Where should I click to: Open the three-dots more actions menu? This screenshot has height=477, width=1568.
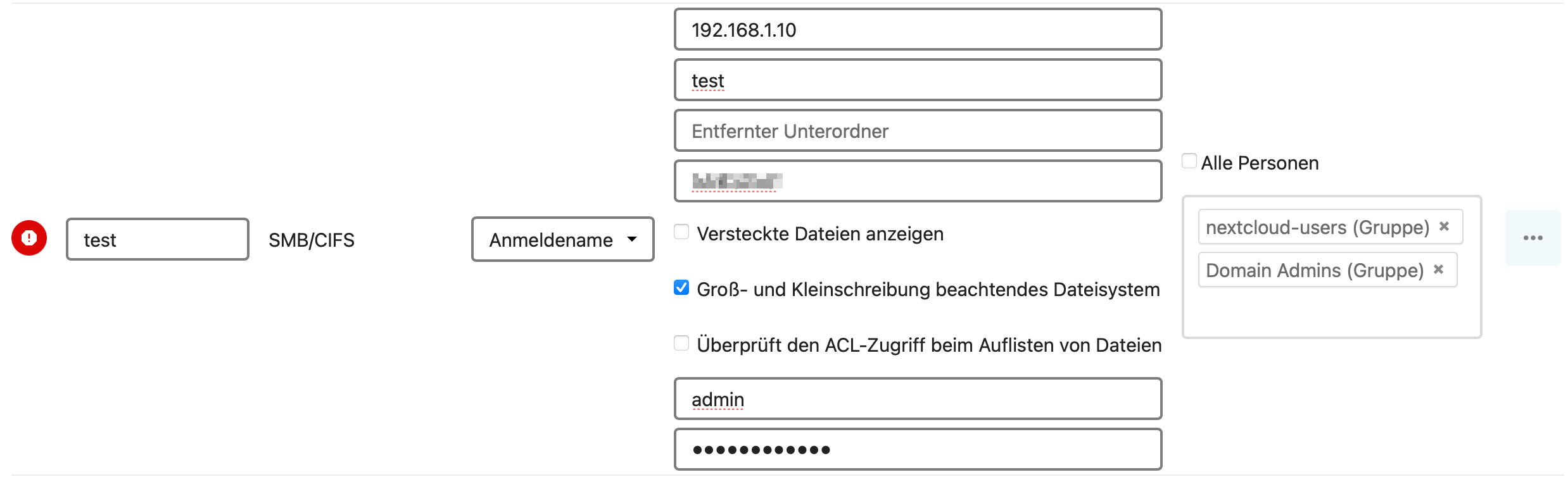(1533, 238)
